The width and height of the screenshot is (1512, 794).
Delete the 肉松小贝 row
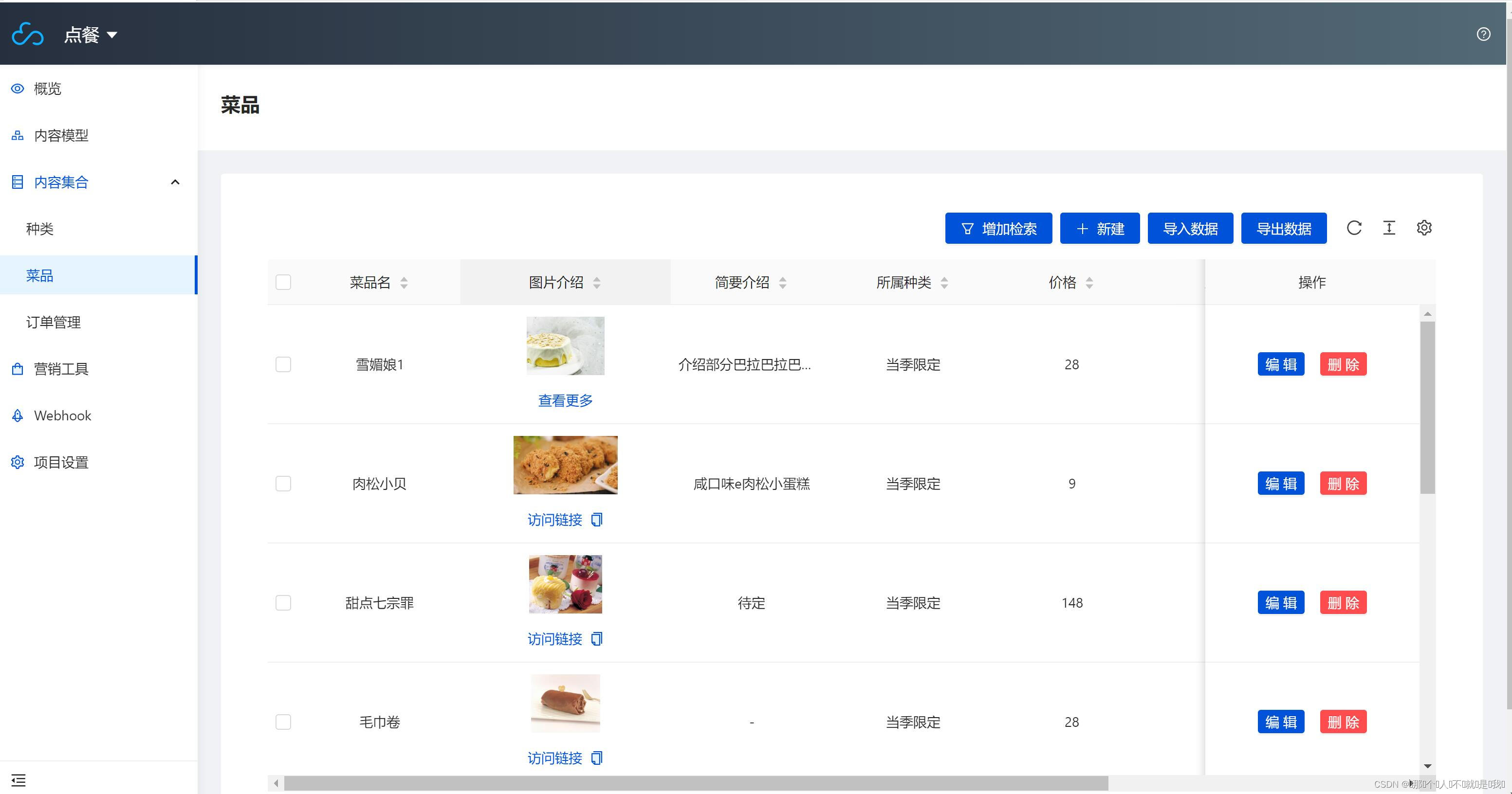[x=1343, y=483]
